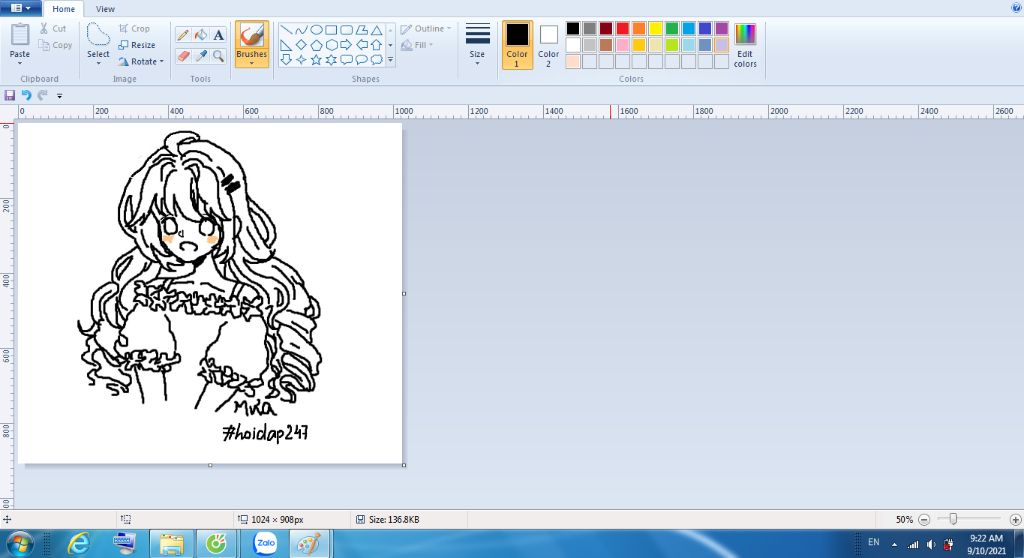Choose the yellow color swatch
Image resolution: width=1024 pixels, height=558 pixels.
(x=655, y=28)
